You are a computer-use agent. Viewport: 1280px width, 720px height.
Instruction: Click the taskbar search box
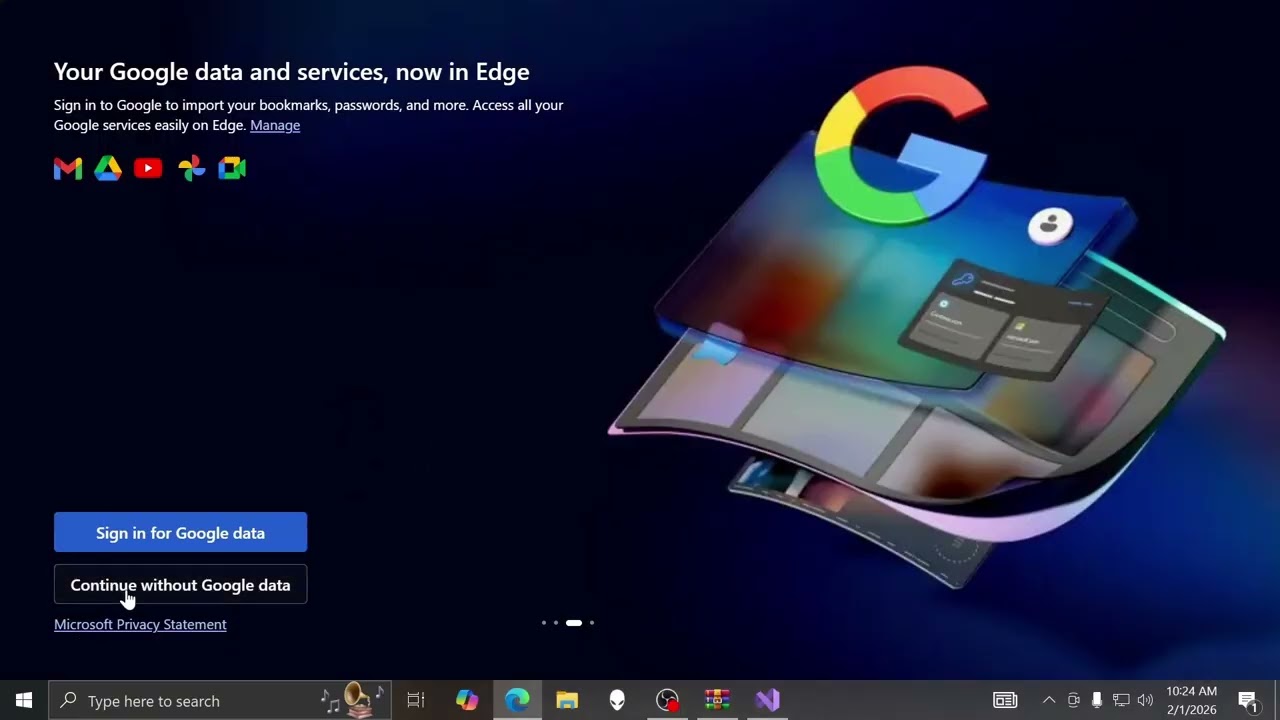pos(220,701)
